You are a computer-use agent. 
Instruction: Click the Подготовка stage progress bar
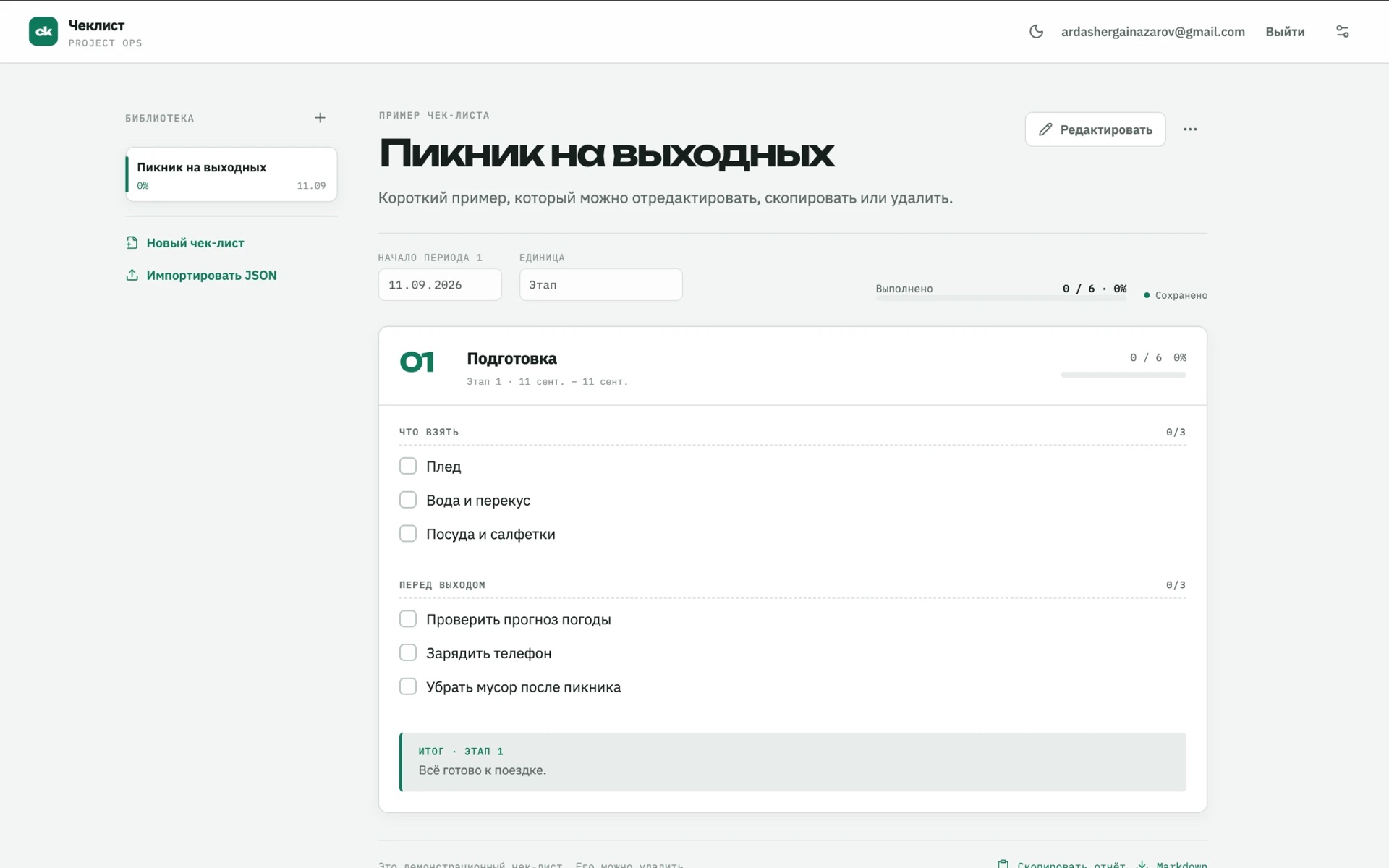[1123, 375]
